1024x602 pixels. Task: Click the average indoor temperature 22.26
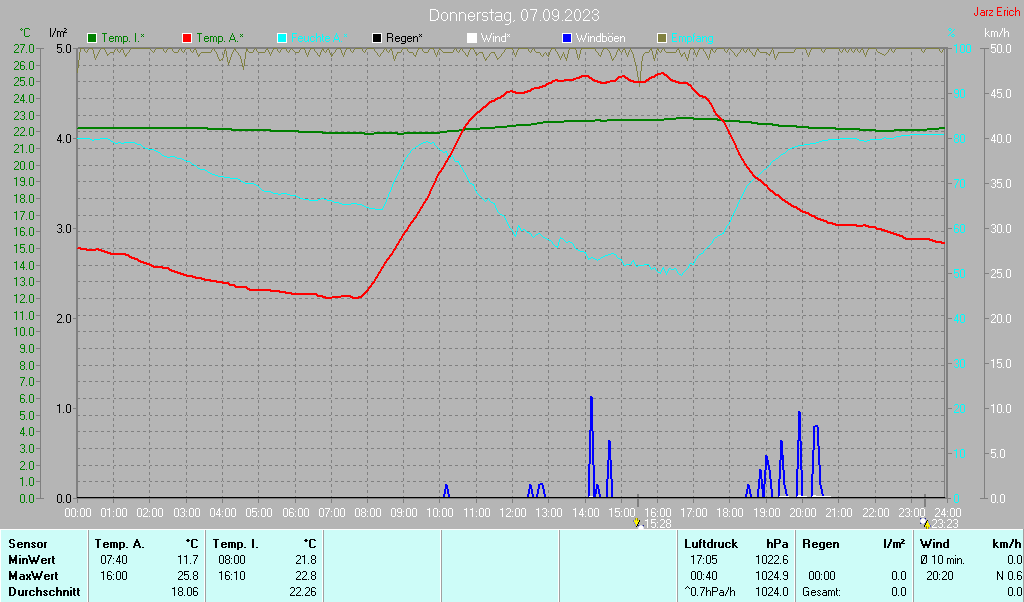302,592
